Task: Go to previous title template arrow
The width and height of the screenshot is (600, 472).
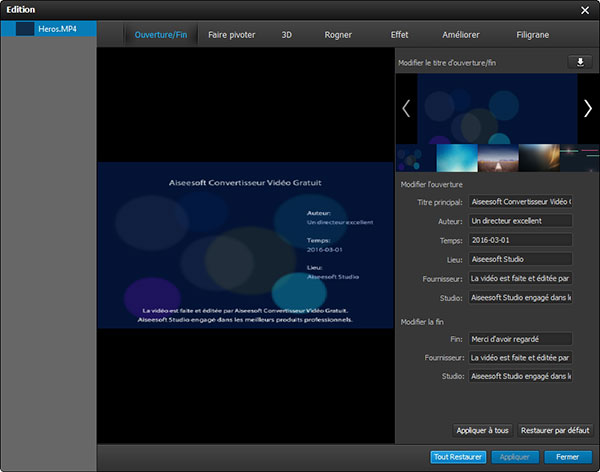Action: pos(406,108)
